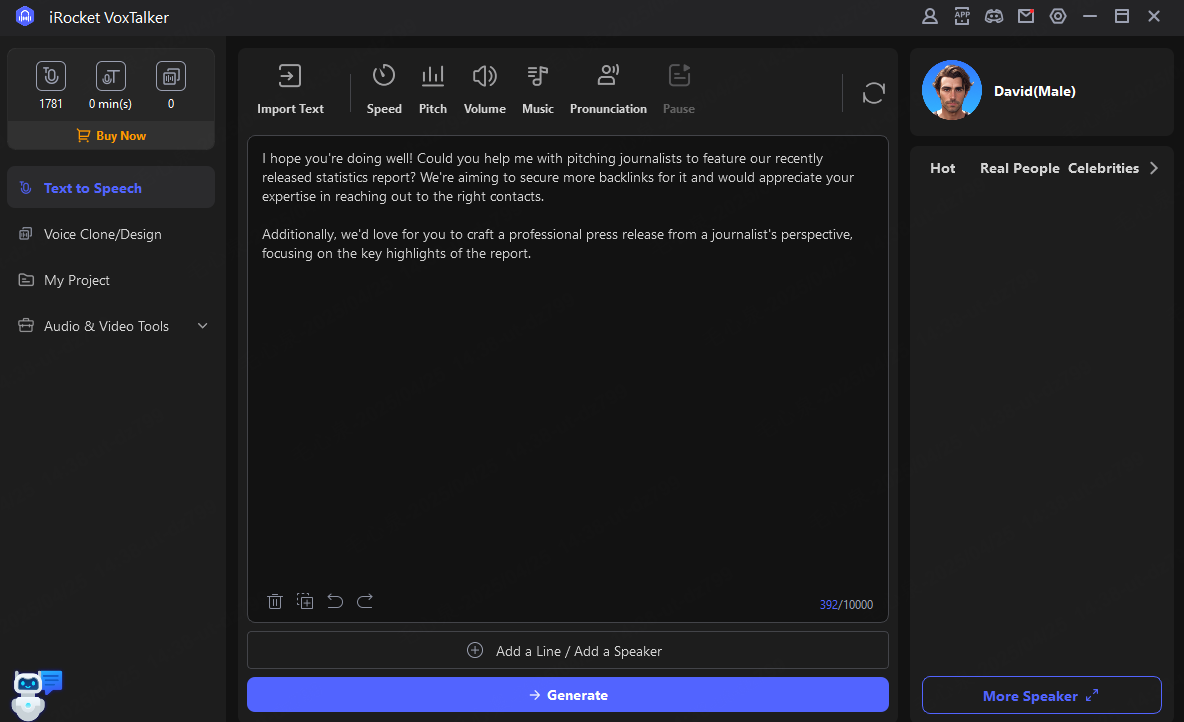Screen dimensions: 1184x722
Task: Show more categories via the right arrow
Action: pyautogui.click(x=1155, y=168)
